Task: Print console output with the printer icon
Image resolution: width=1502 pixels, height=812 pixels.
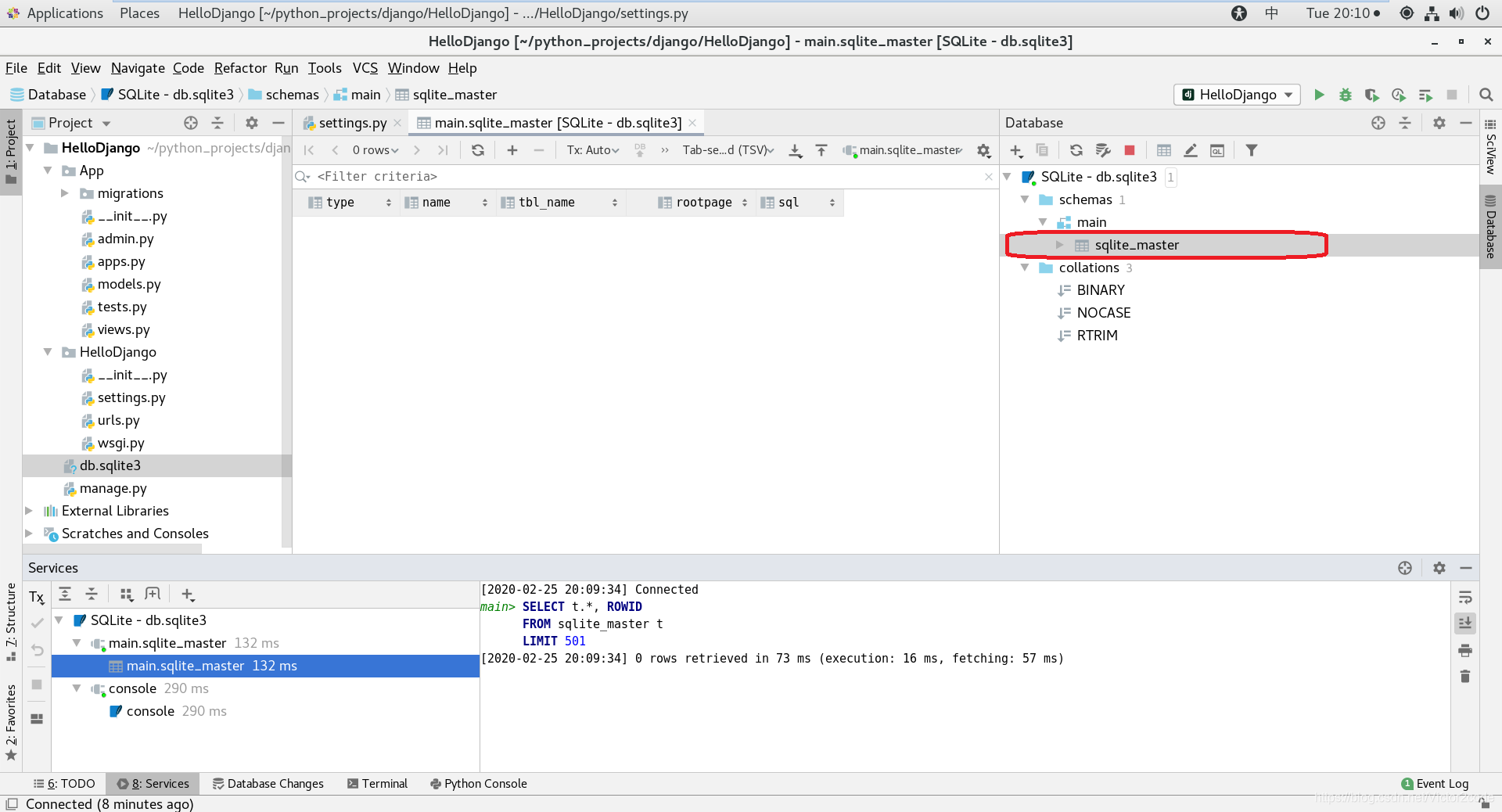Action: [1465, 650]
